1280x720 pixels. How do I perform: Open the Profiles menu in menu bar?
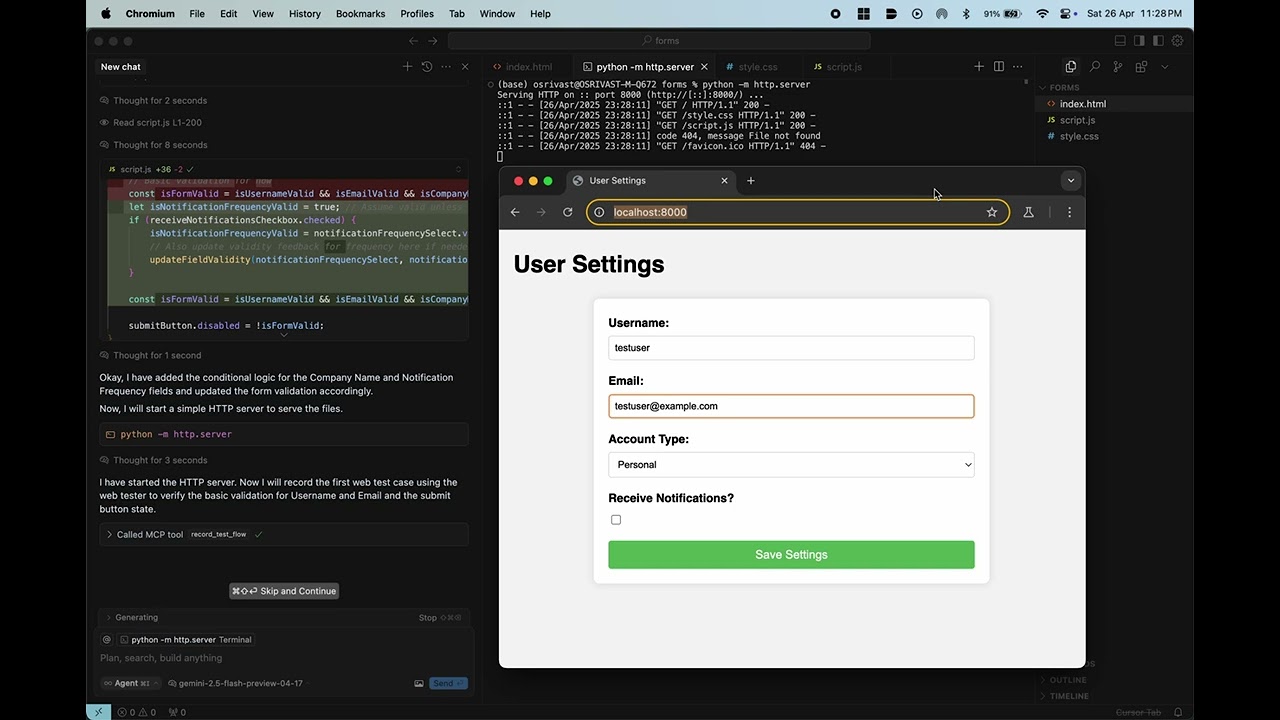[x=417, y=14]
